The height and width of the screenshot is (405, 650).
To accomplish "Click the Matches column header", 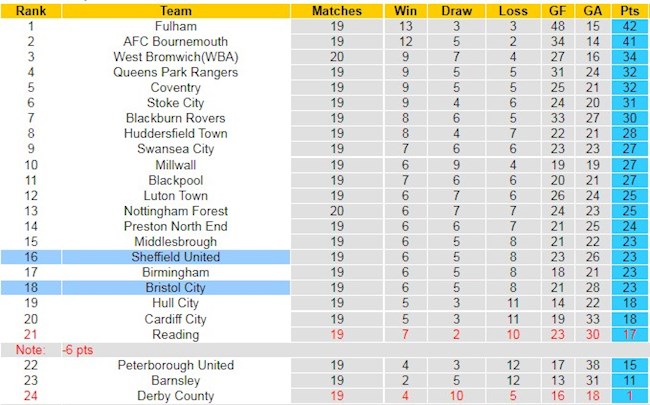I will 339,10.
